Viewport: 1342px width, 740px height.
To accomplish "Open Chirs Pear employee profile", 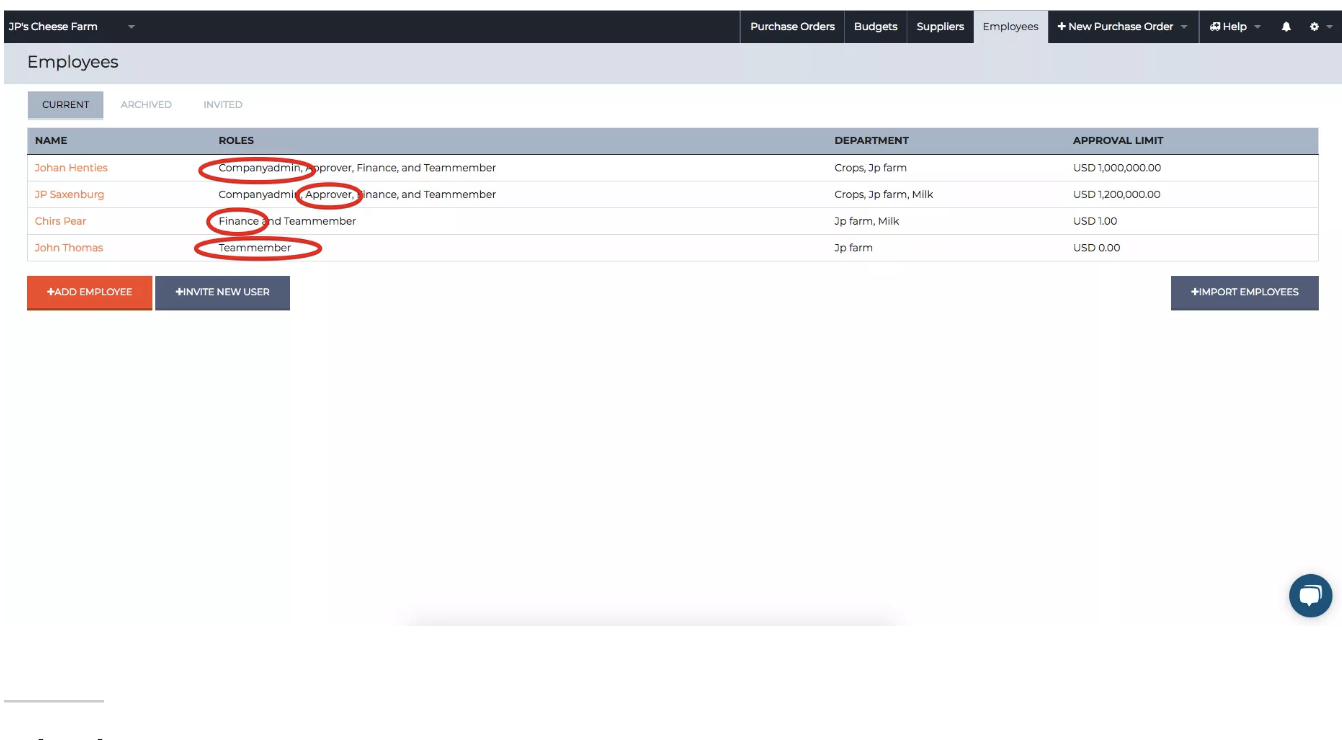I will pos(60,221).
